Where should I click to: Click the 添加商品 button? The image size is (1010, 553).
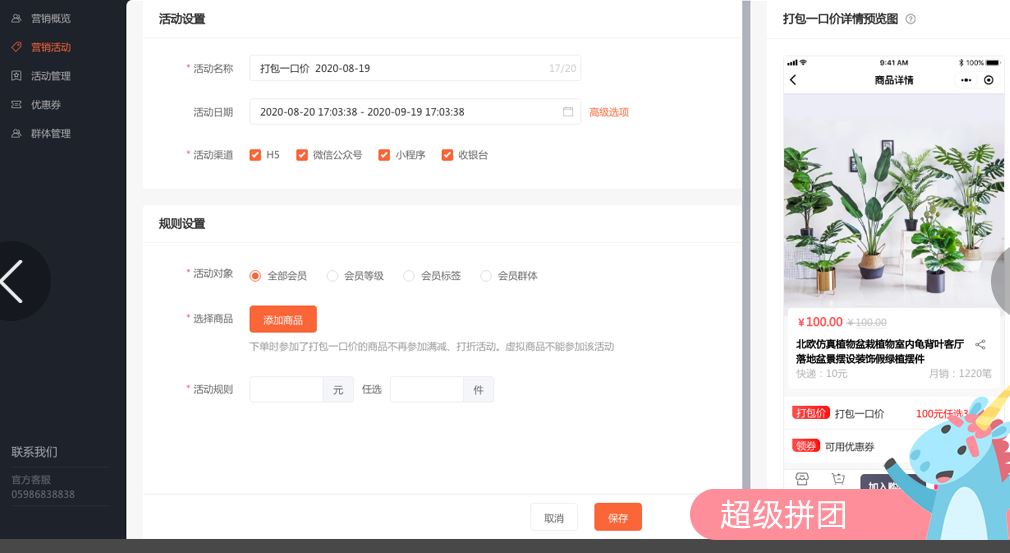click(283, 319)
